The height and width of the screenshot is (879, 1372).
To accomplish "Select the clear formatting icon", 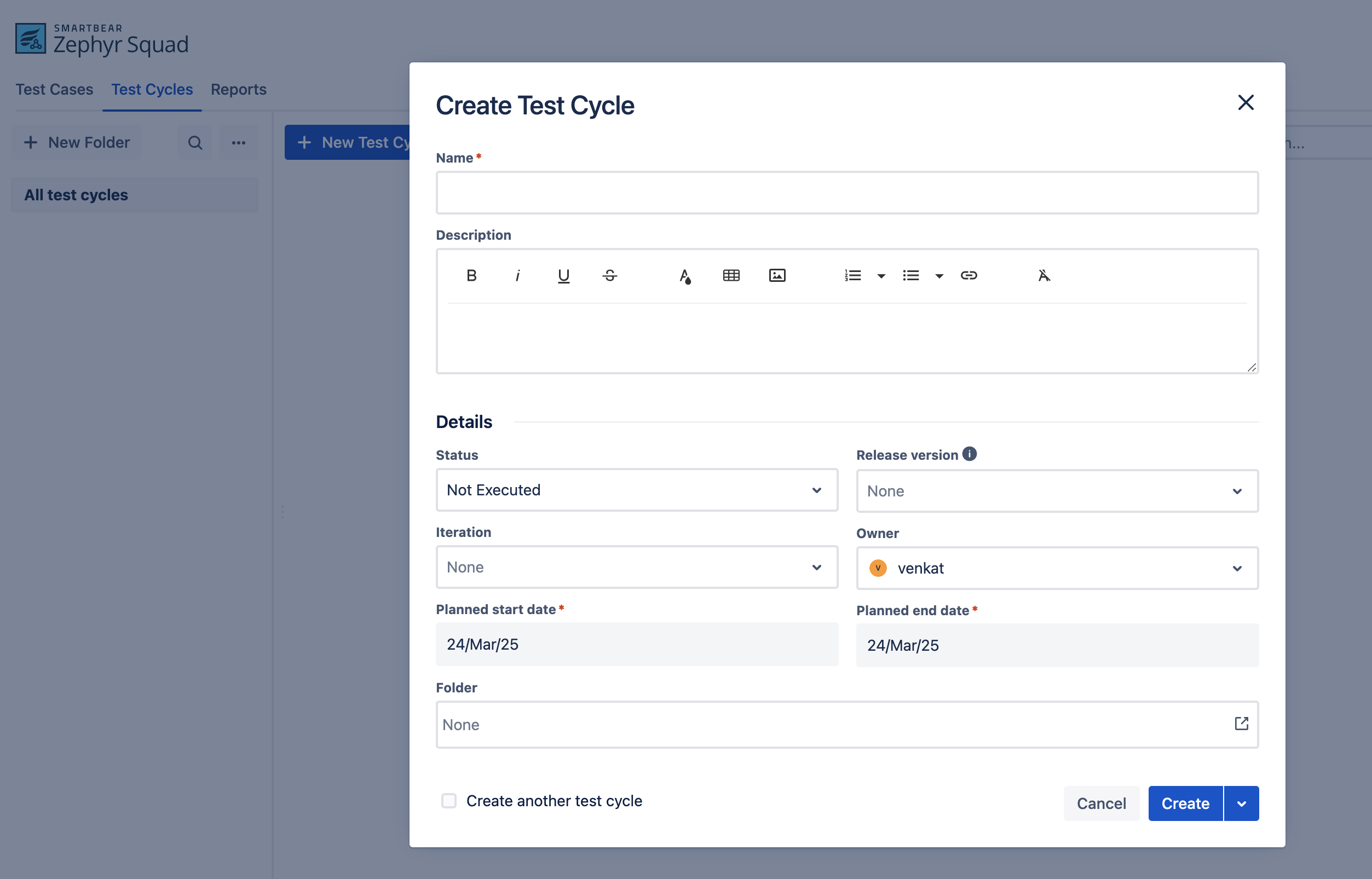I will [1044, 276].
